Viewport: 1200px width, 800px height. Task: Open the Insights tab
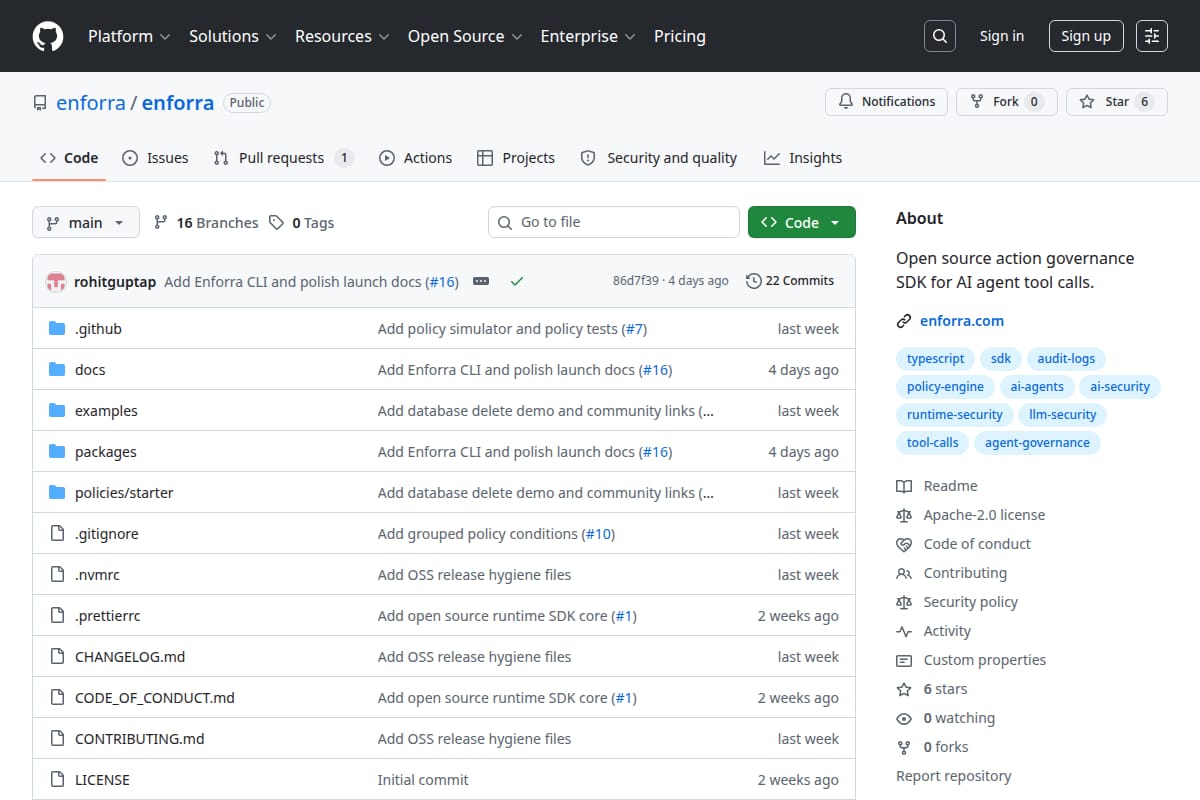803,158
